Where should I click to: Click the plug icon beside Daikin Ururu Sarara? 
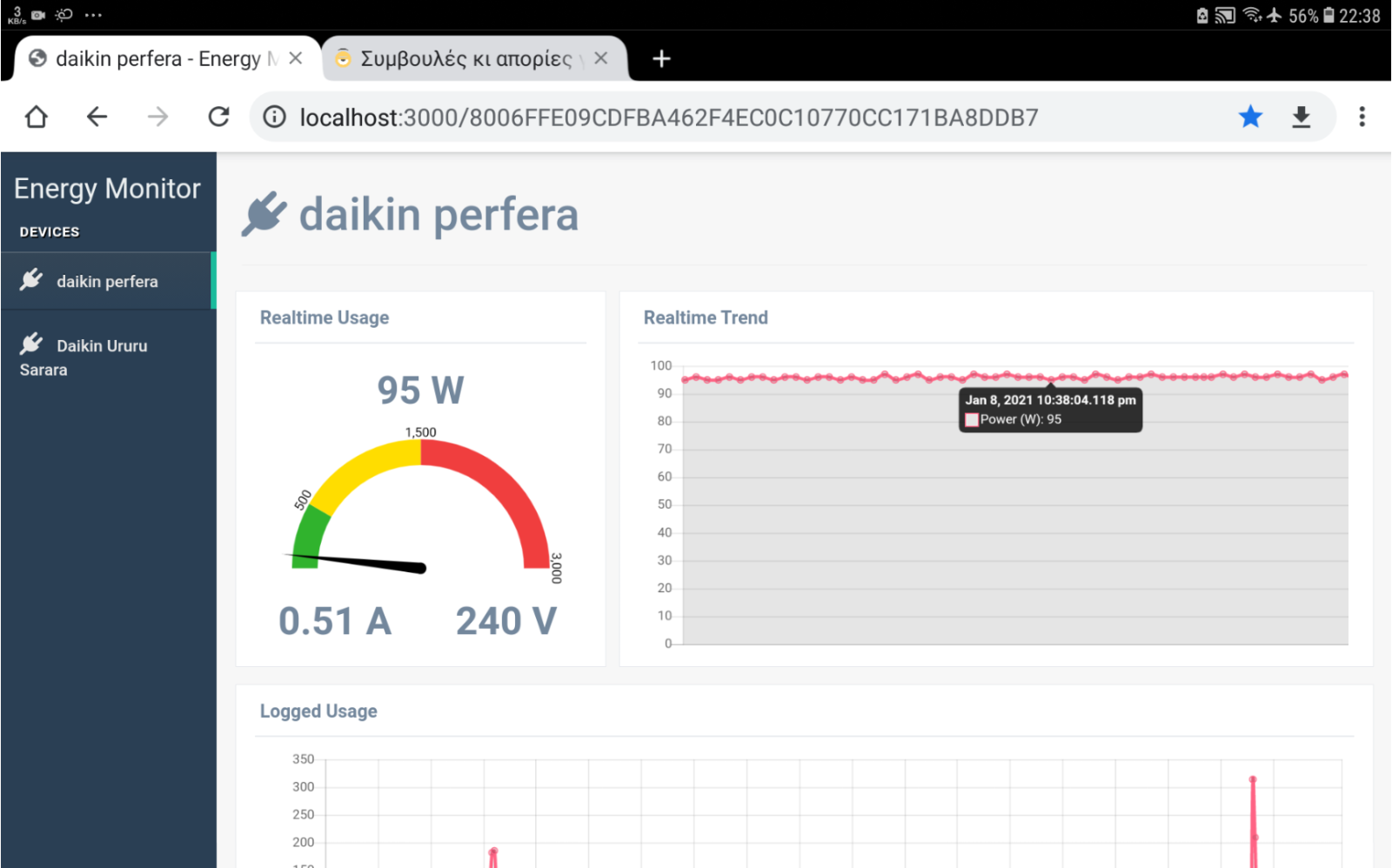(x=31, y=344)
